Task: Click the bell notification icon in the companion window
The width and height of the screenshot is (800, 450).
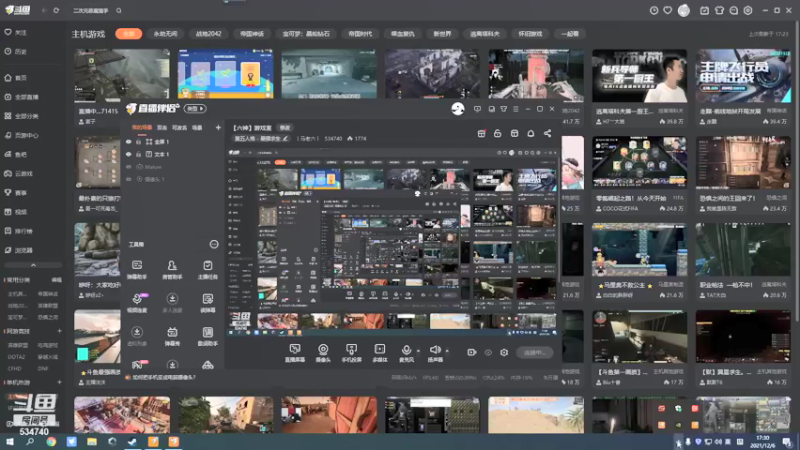Action: [x=531, y=133]
